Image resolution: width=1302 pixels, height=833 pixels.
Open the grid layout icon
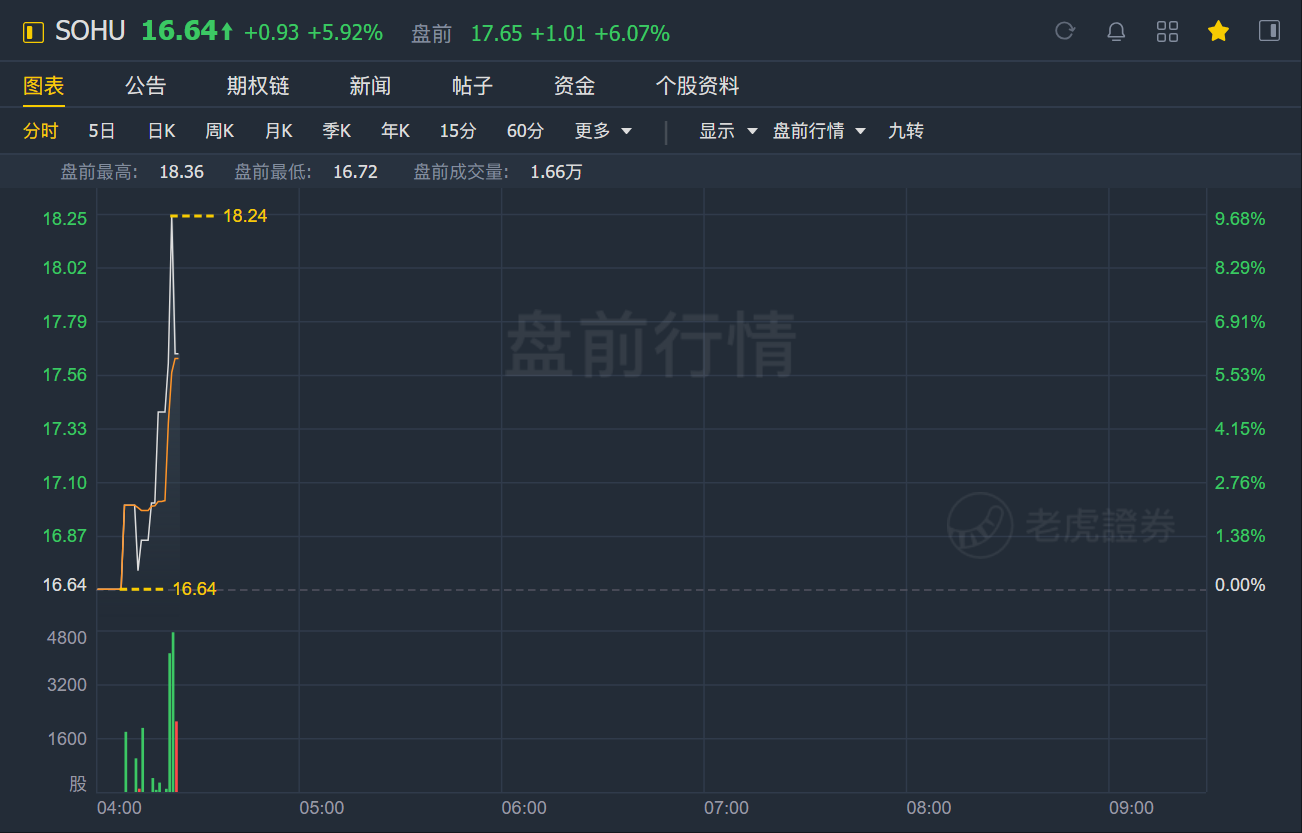(x=1167, y=31)
